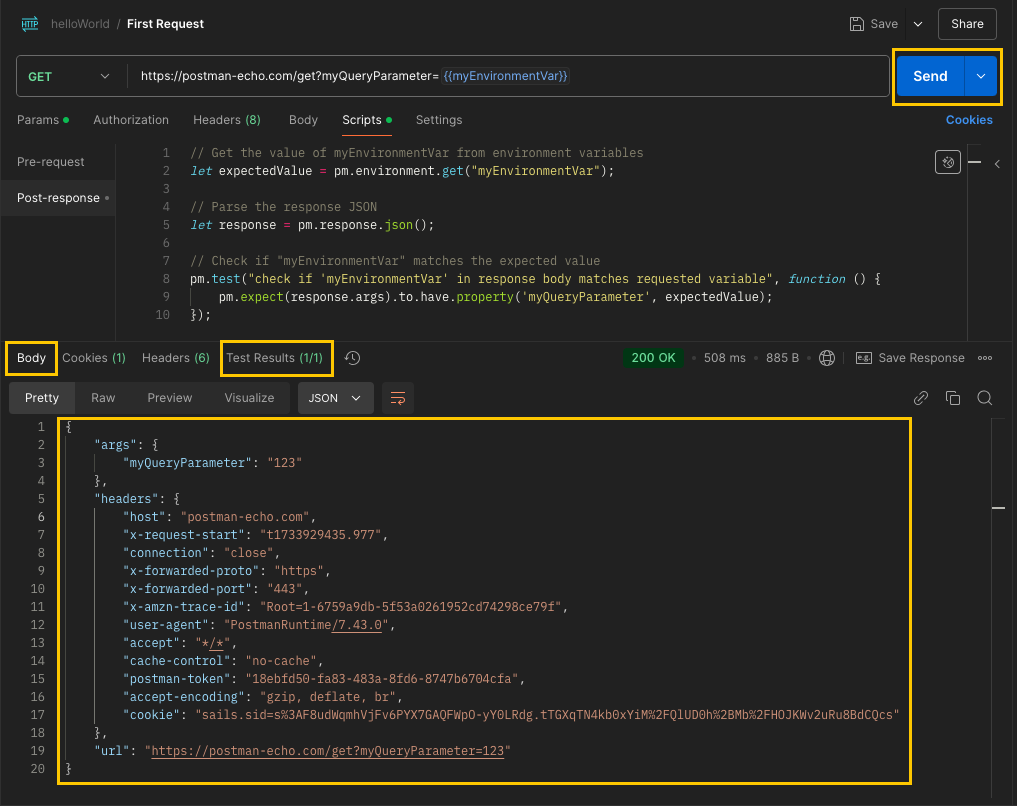Viewport: 1017px width, 806px height.
Task: Switch to Raw response view
Action: [103, 397]
